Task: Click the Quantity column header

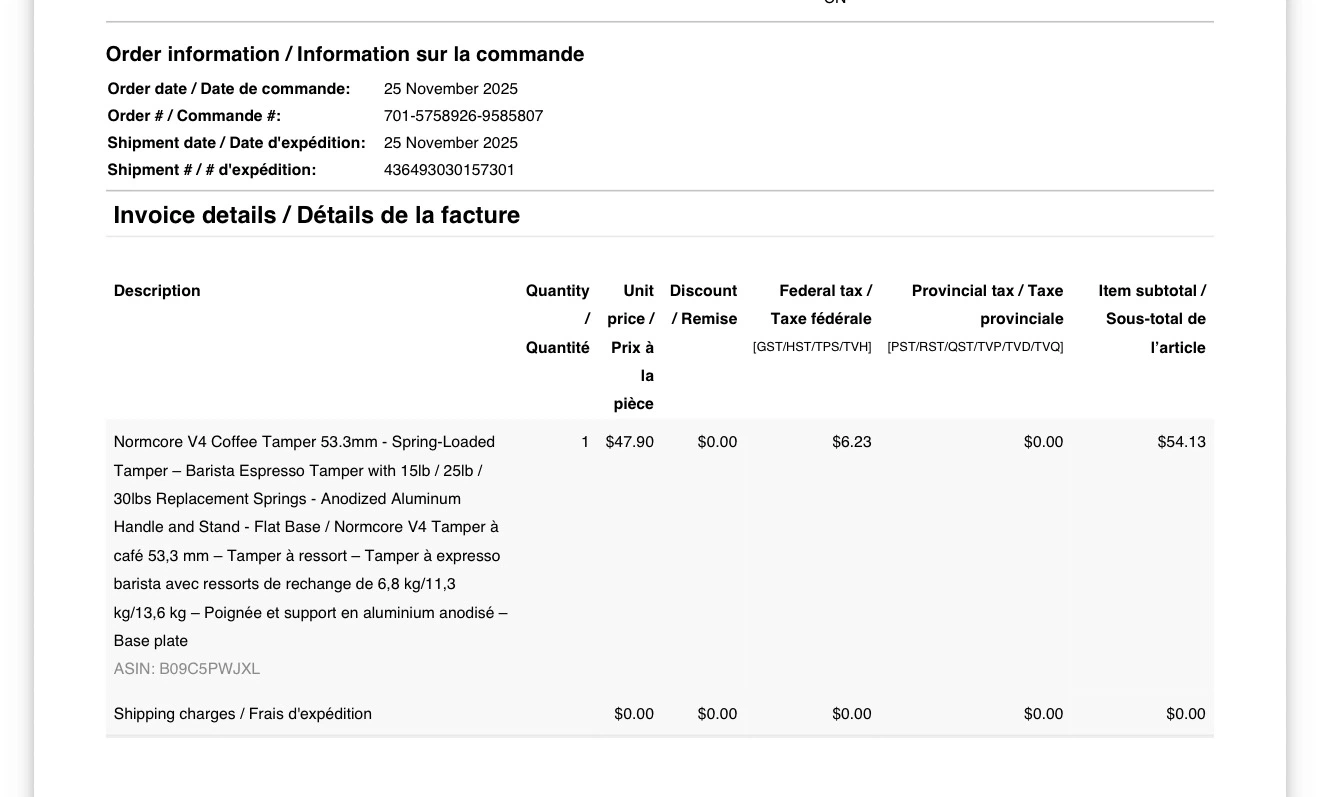Action: click(558, 319)
